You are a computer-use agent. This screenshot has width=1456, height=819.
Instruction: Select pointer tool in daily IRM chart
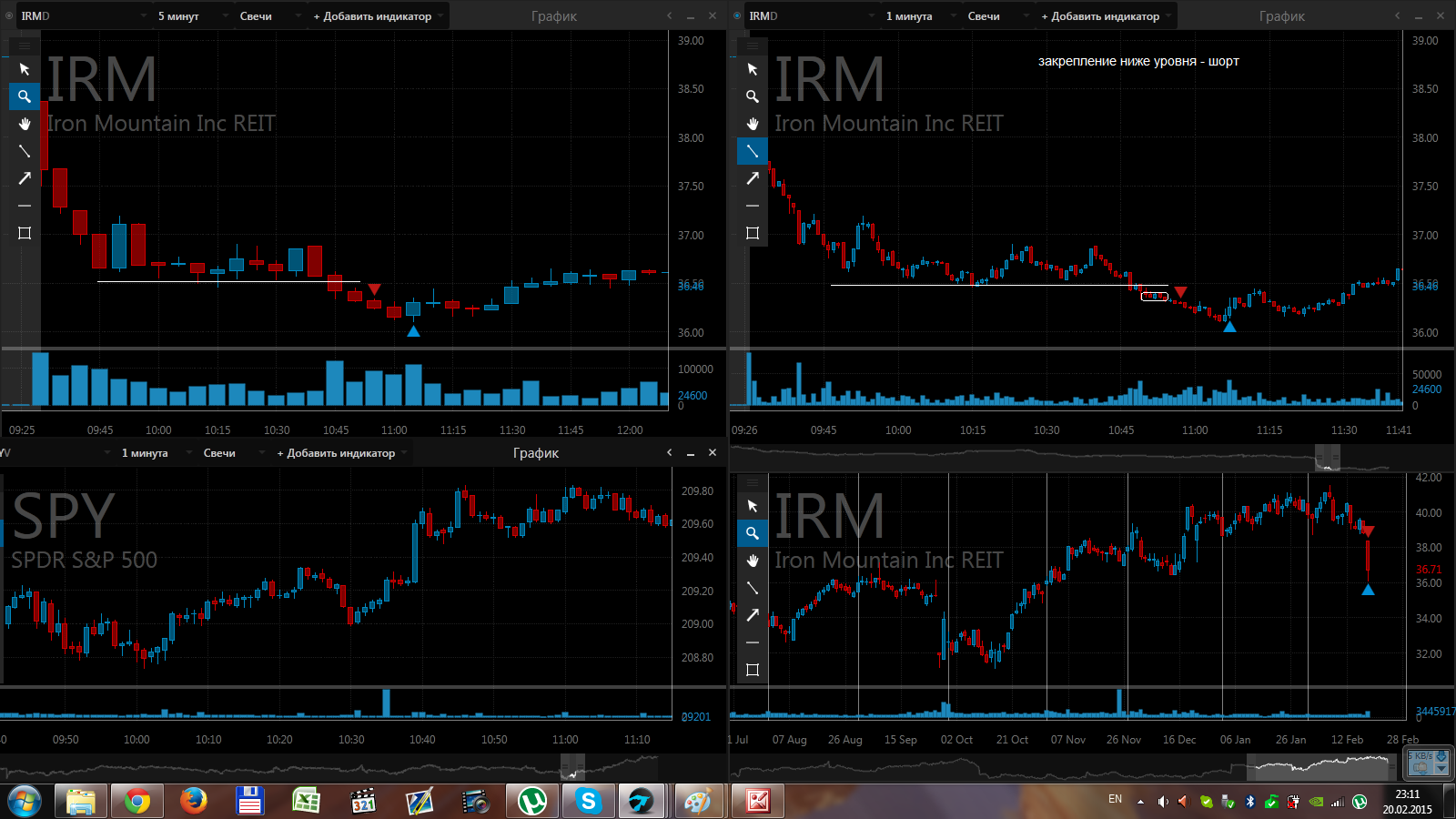(x=753, y=506)
